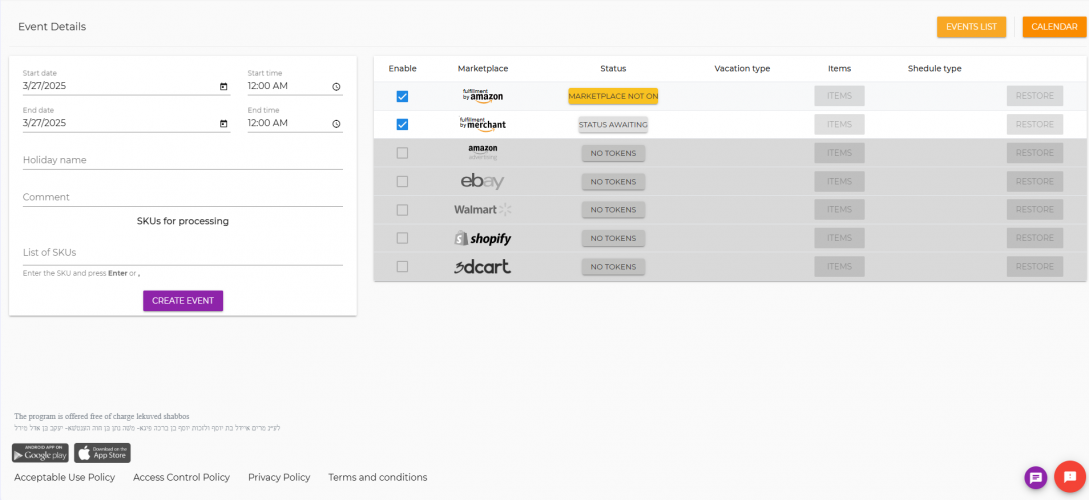The width and height of the screenshot is (1089, 500).
Task: Click the Shopify logo
Action: [x=483, y=238]
